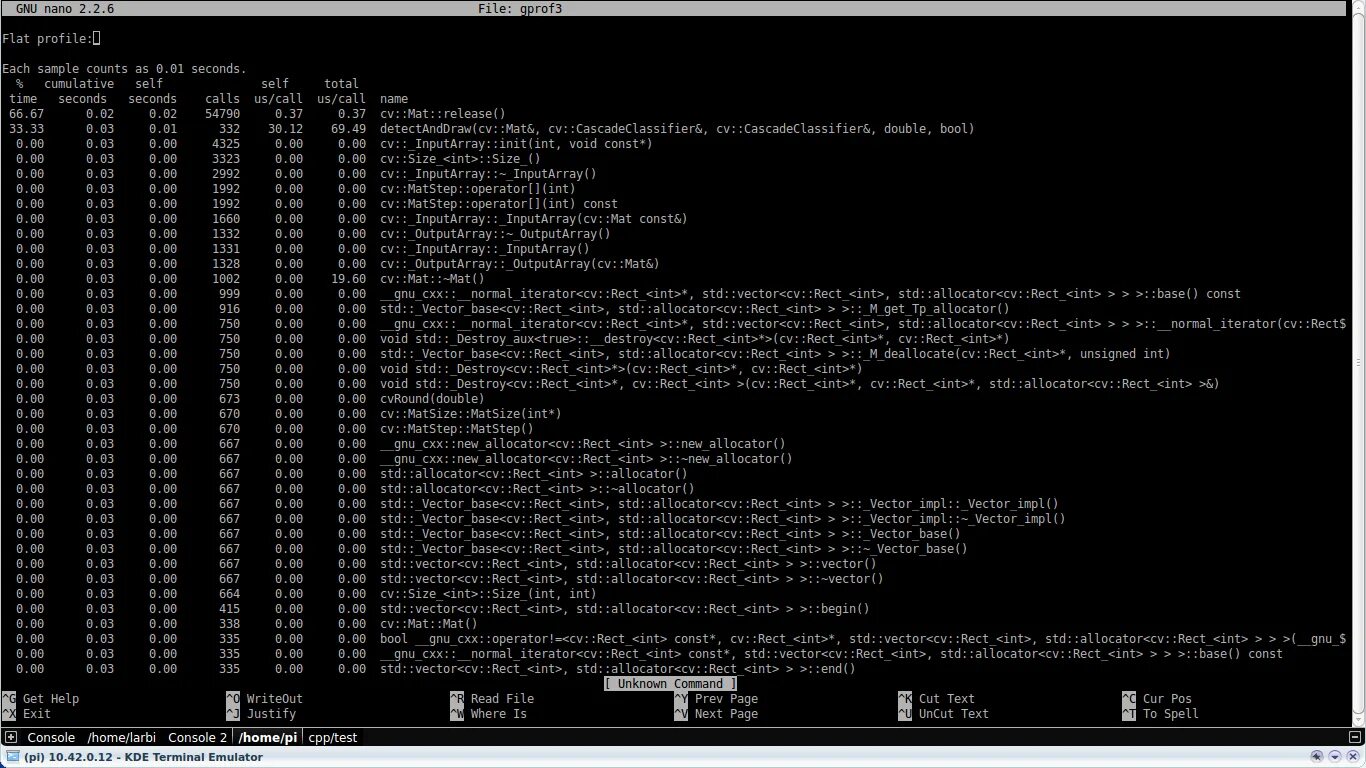The image size is (1366, 768).
Task: Go to the cpp/test tab
Action: click(x=333, y=738)
